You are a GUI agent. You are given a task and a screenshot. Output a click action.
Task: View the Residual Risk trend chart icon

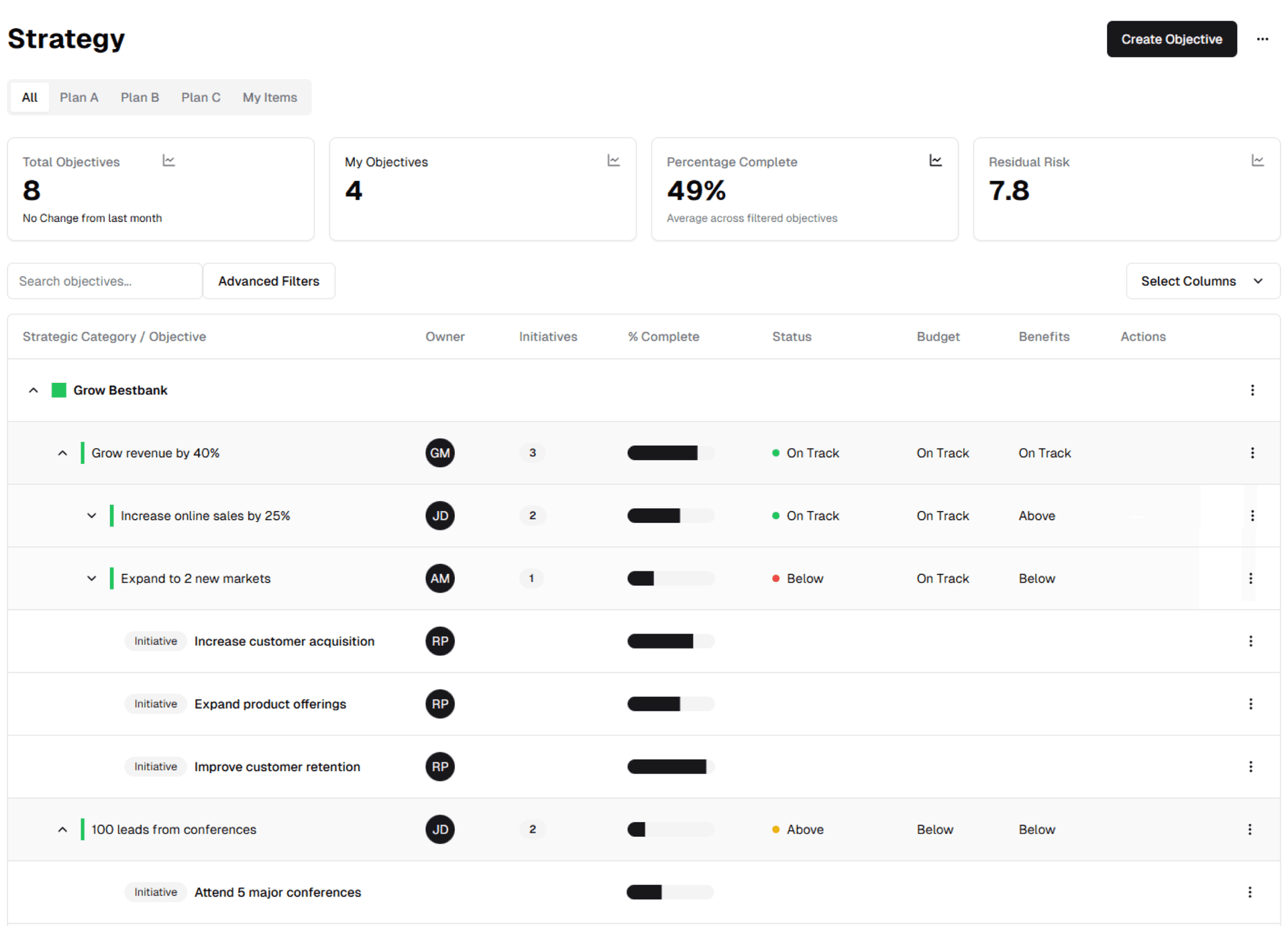pos(1258,160)
